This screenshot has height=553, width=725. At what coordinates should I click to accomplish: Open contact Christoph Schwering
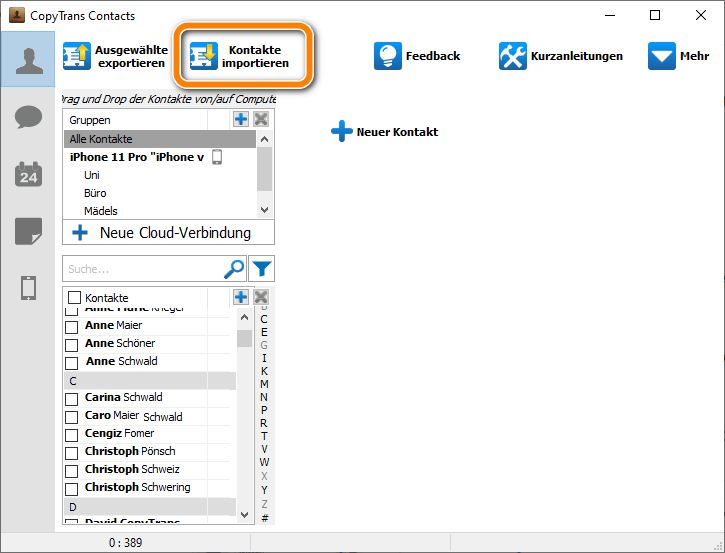click(137, 488)
